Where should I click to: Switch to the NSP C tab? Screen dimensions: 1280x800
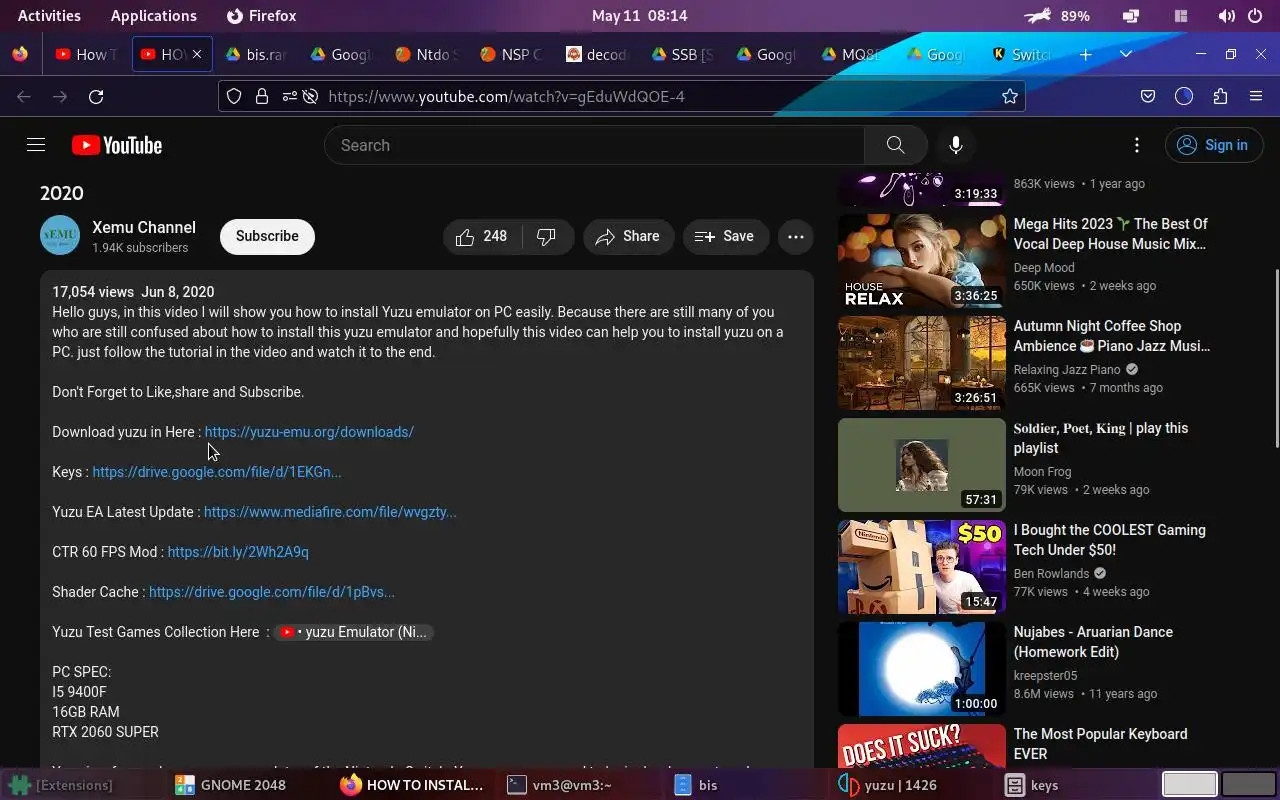tap(512, 54)
